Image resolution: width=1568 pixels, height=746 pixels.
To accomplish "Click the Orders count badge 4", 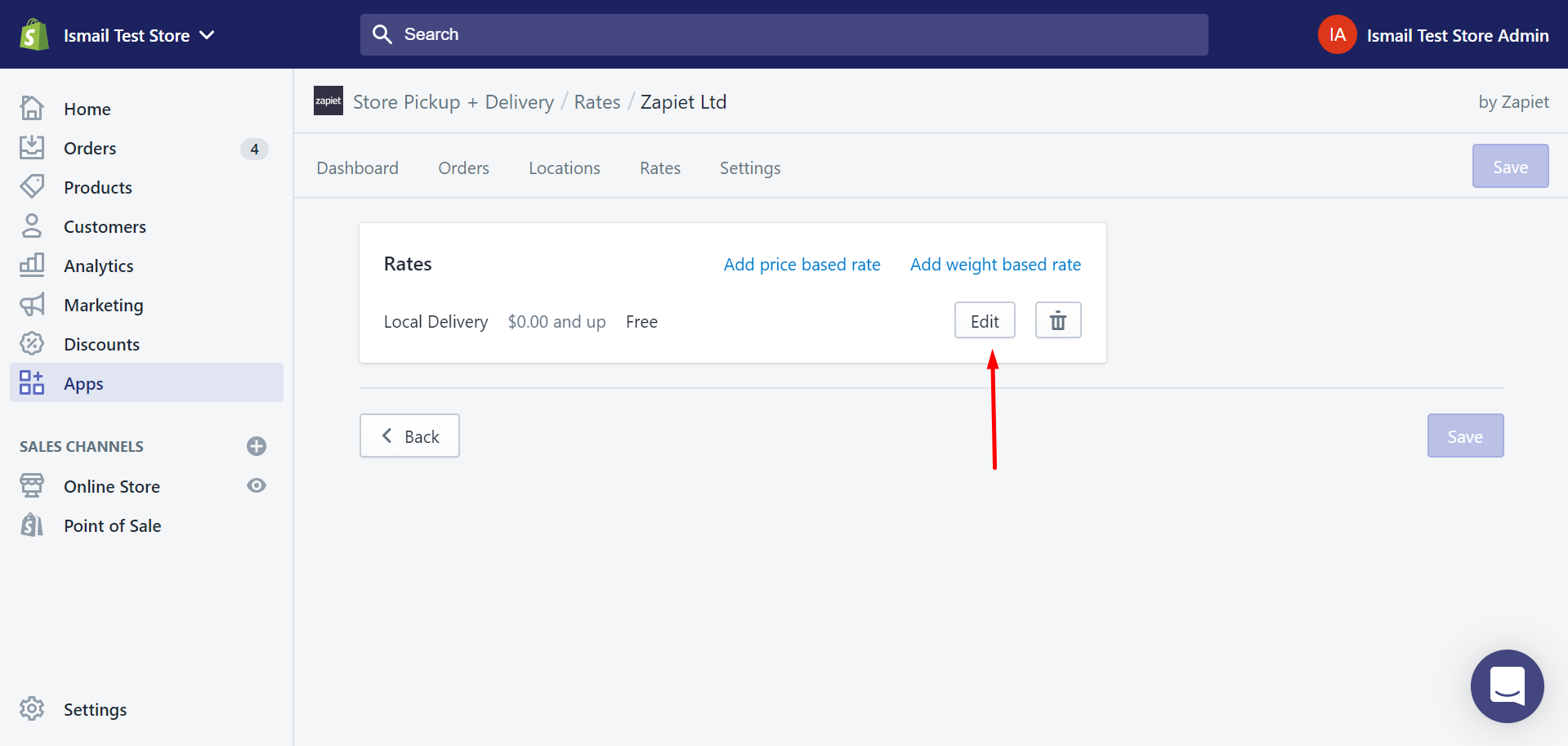I will click(254, 149).
